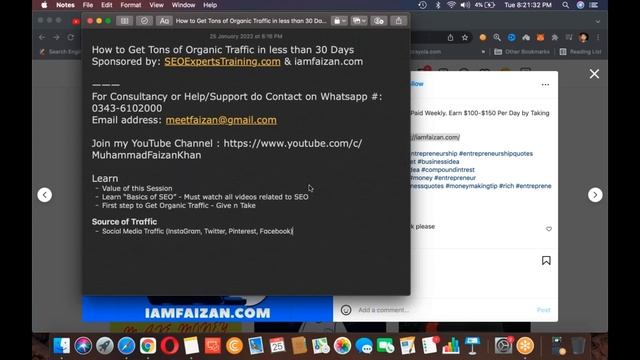Screen dimensions: 640x360
Task: Open Safari from the Dock
Action: coord(126,346)
